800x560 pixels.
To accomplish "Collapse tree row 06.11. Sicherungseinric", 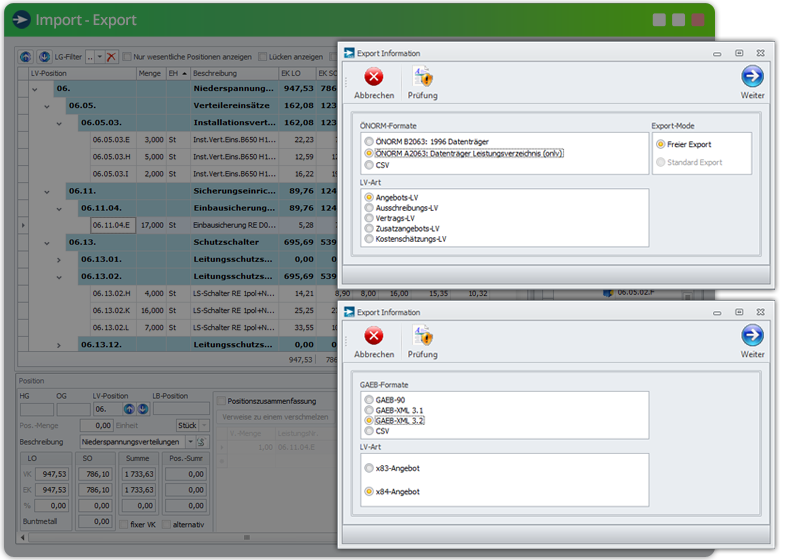I will coord(47,191).
